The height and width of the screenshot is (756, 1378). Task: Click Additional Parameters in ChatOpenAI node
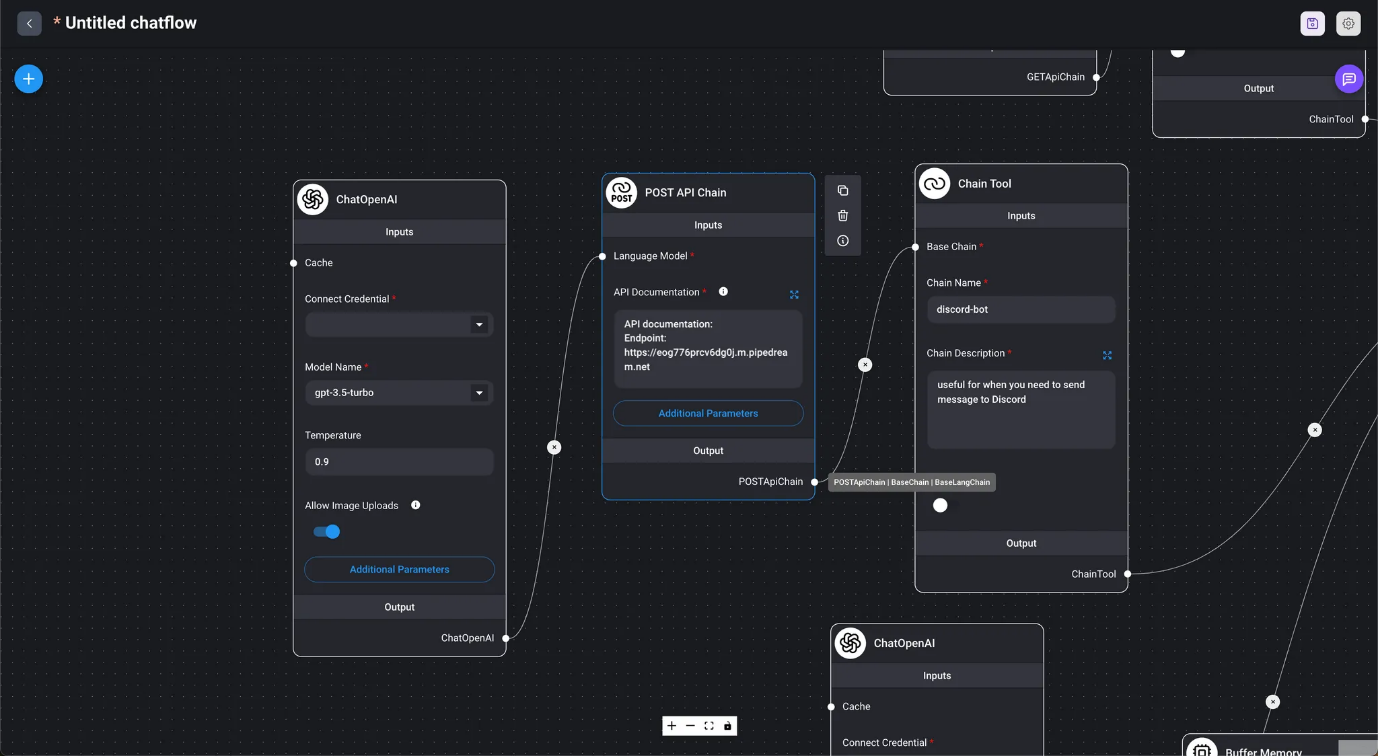(x=399, y=570)
